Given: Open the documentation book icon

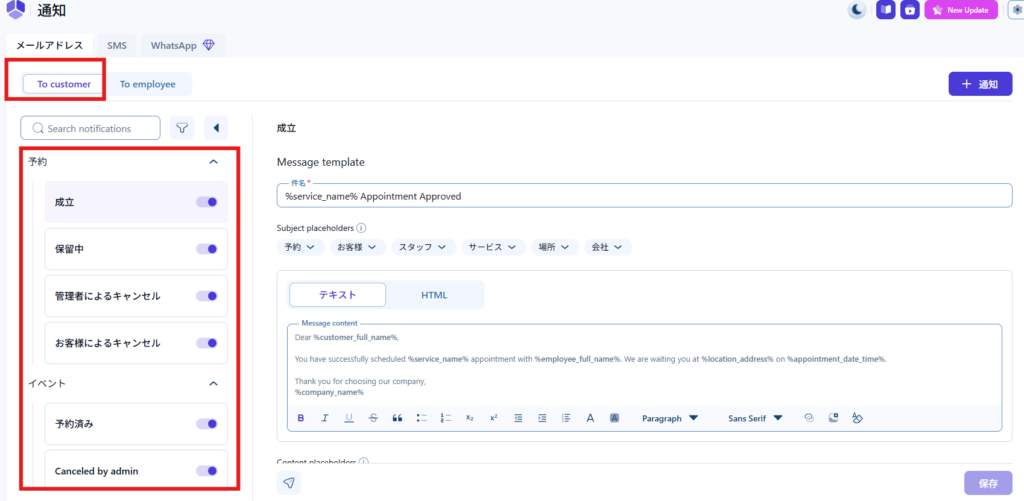Looking at the screenshot, I should 885,10.
